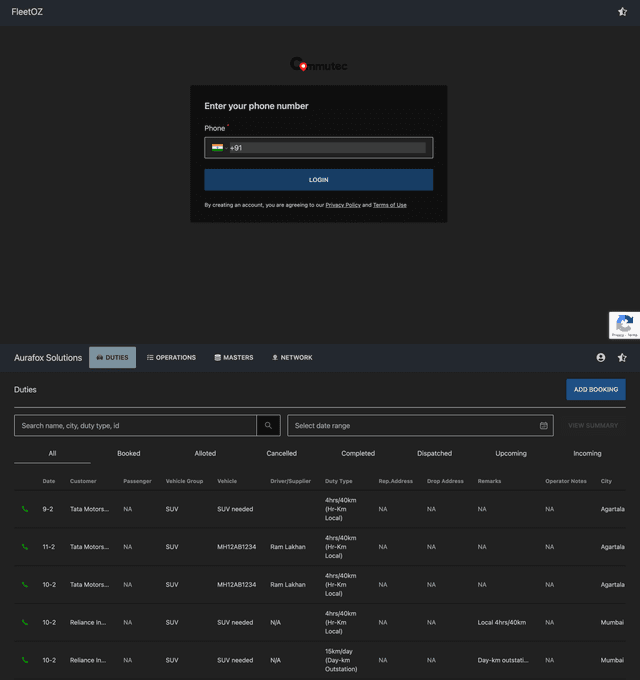Click the Operator Notes column header
This screenshot has width=640, height=680.
point(566,481)
